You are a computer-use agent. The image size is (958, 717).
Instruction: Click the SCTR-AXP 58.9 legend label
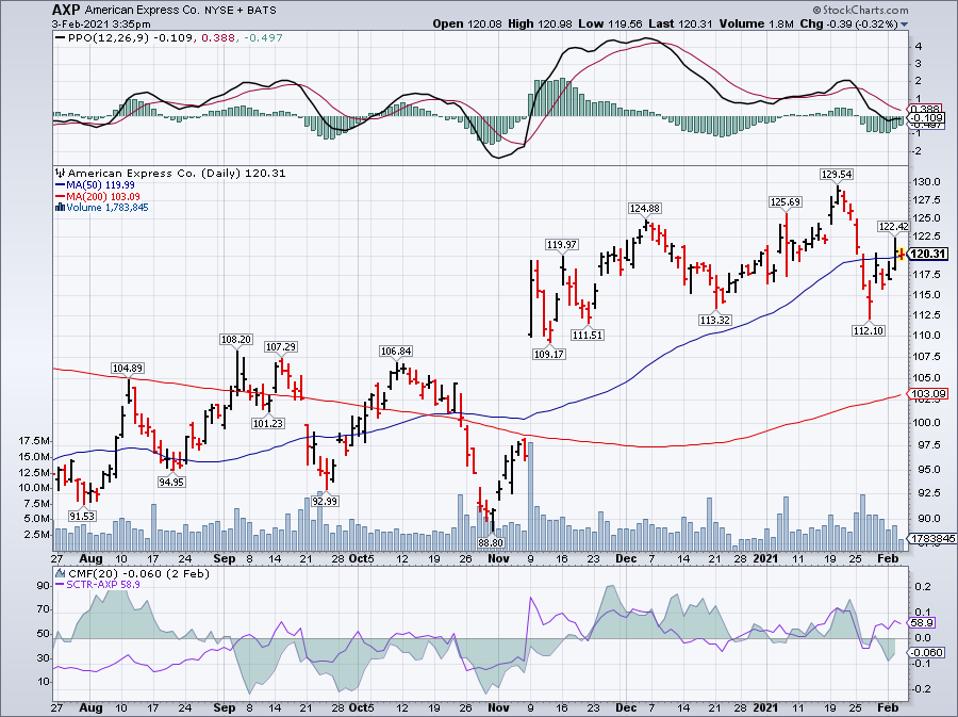coord(103,585)
